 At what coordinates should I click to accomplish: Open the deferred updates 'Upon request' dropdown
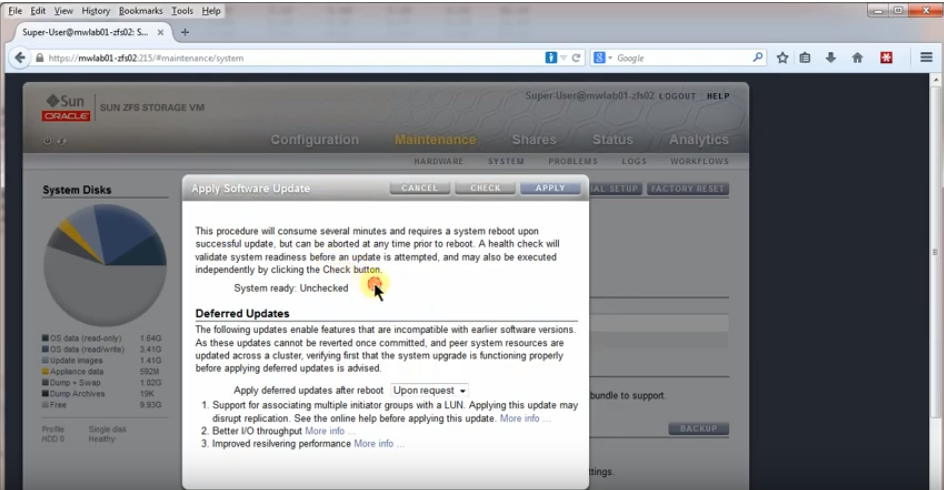tap(429, 391)
